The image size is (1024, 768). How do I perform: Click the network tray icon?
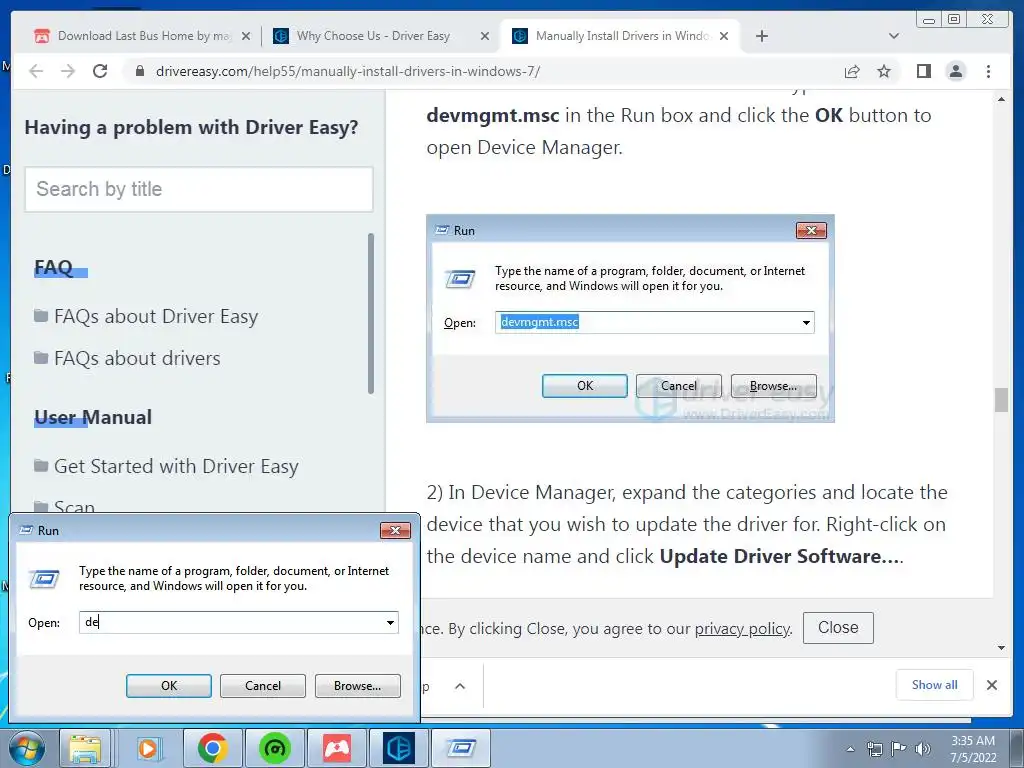pos(874,749)
